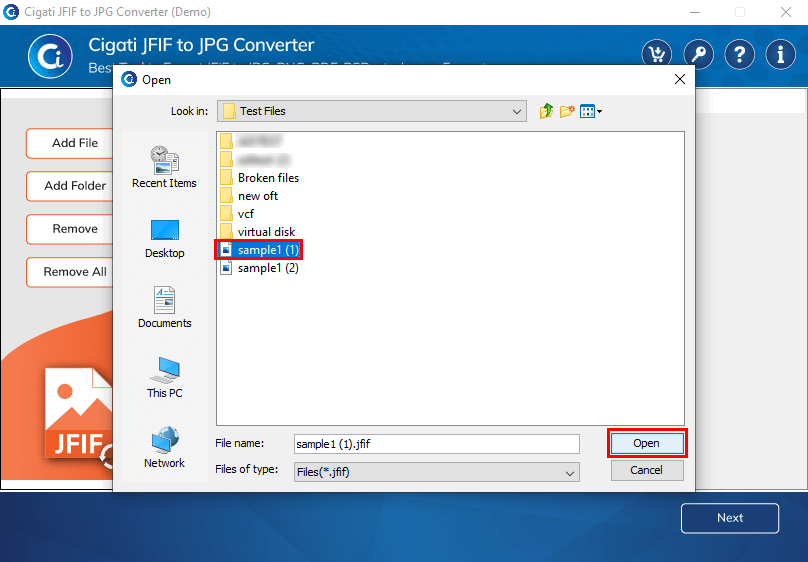Expand the Files of type dropdown

point(569,472)
